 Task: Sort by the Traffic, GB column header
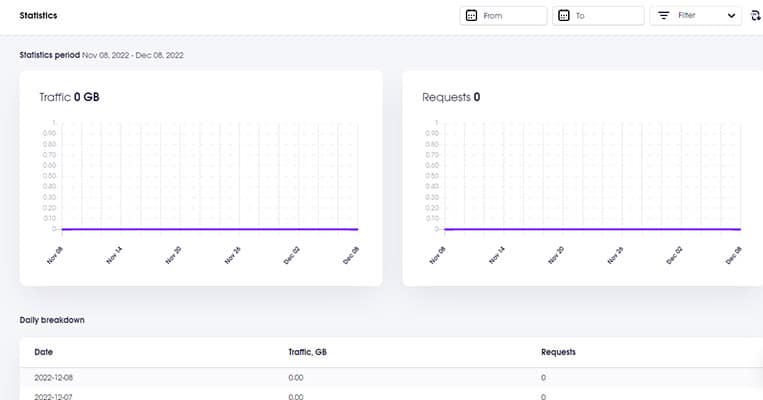click(x=308, y=352)
